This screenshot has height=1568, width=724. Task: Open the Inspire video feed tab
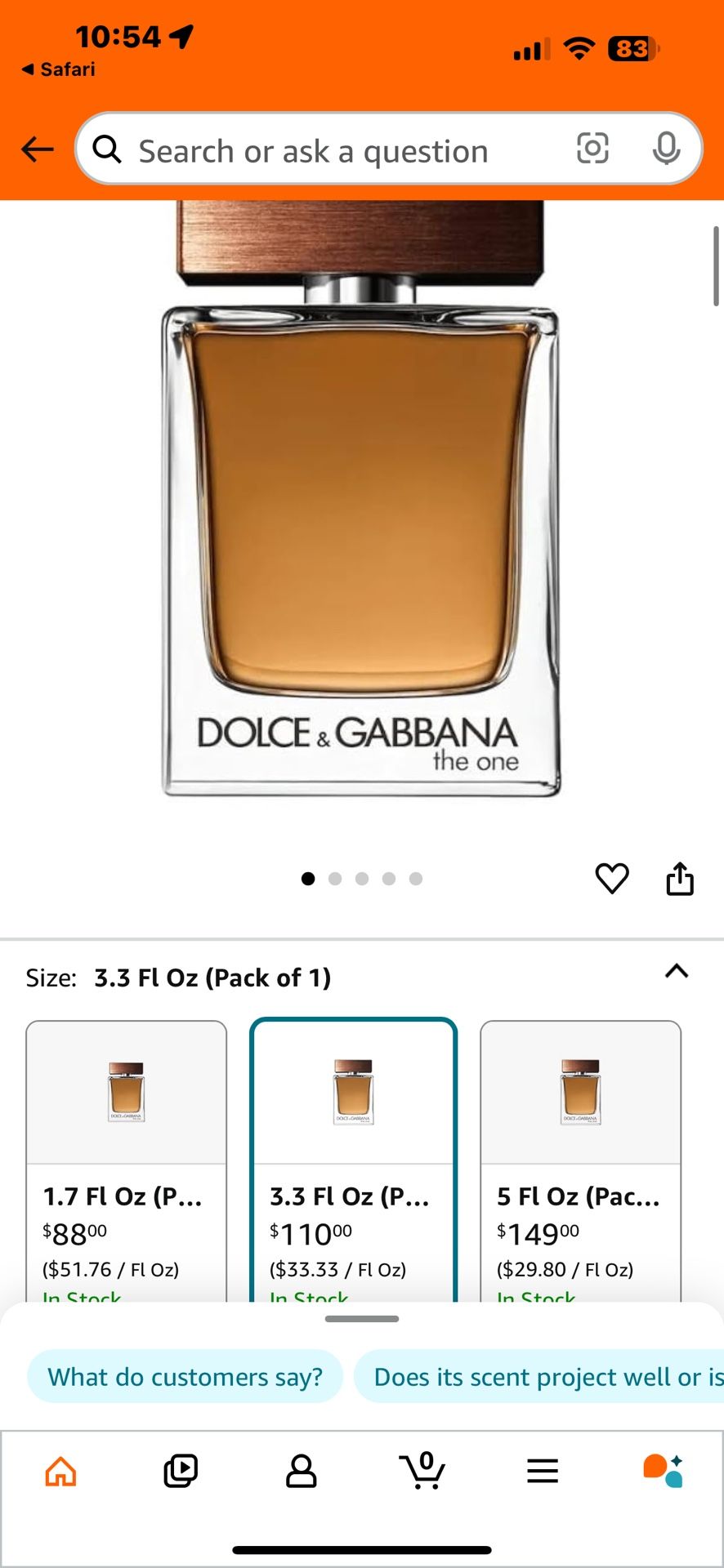coord(181,1471)
